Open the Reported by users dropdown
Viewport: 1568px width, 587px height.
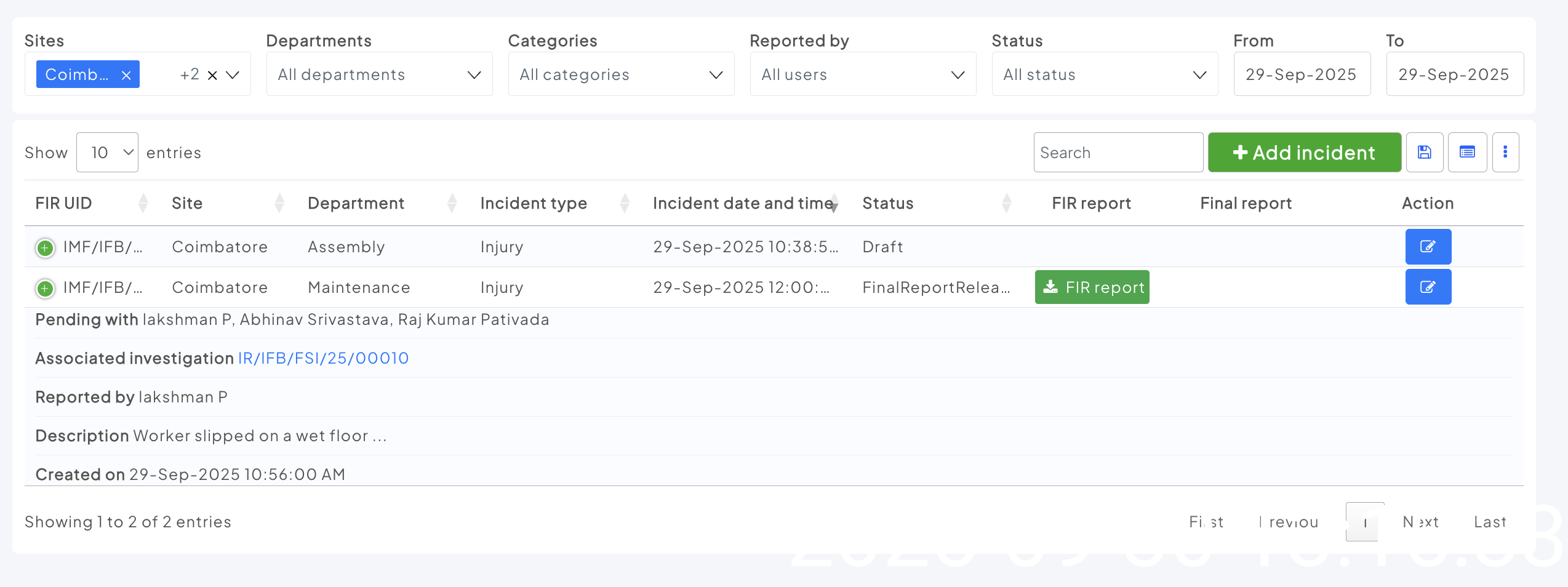(863, 74)
